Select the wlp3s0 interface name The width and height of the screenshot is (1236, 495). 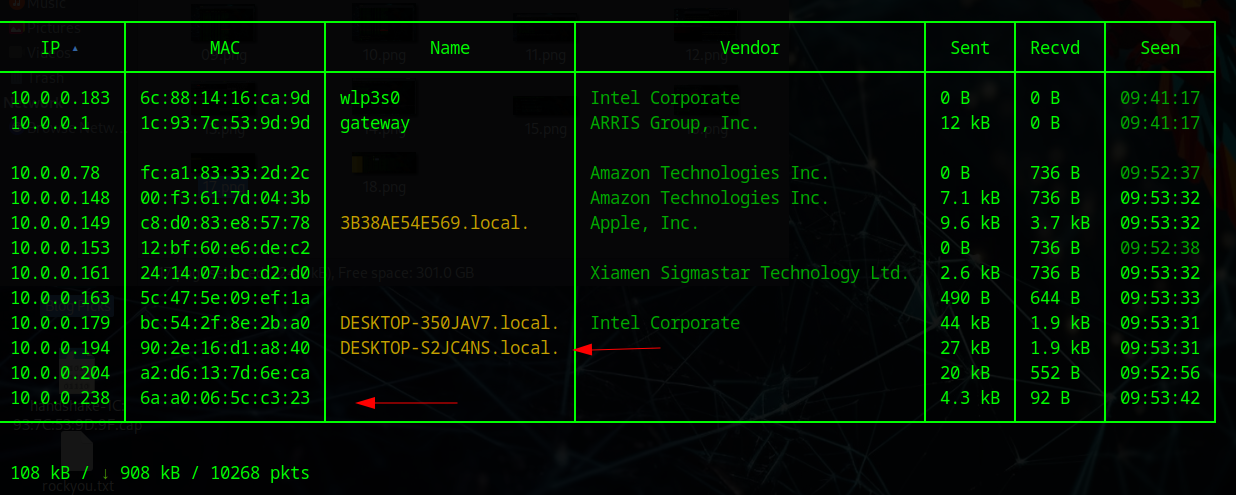coord(370,98)
